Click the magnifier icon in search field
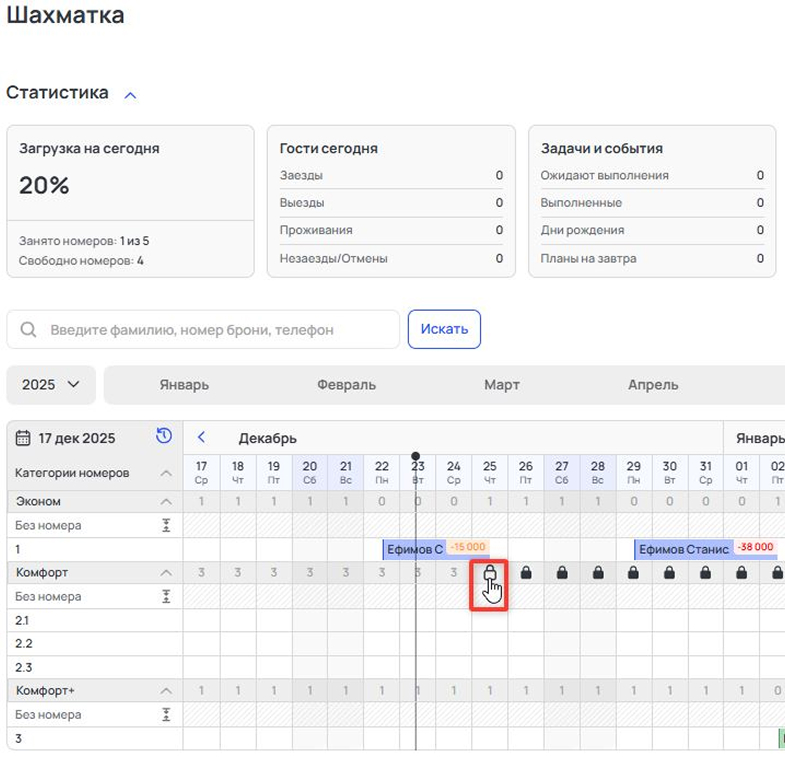The width and height of the screenshot is (785, 757). point(29,330)
